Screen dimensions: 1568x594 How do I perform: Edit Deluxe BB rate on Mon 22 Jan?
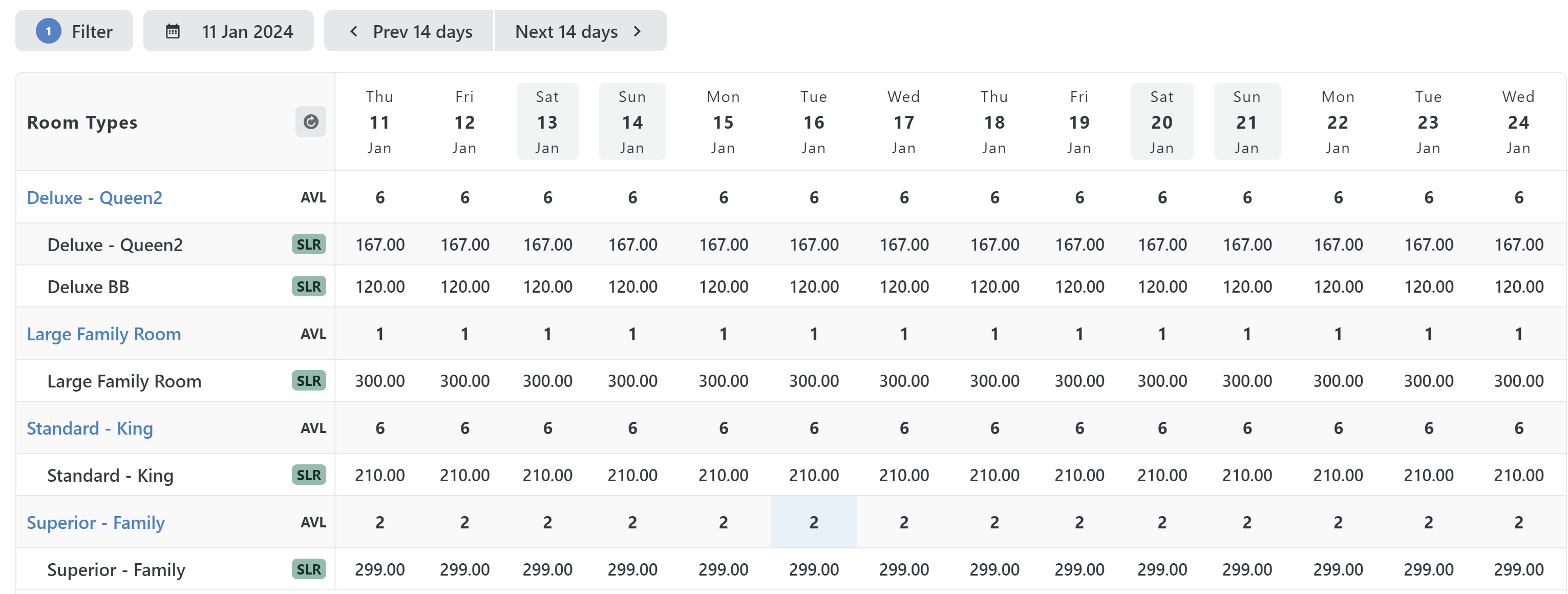coord(1338,287)
